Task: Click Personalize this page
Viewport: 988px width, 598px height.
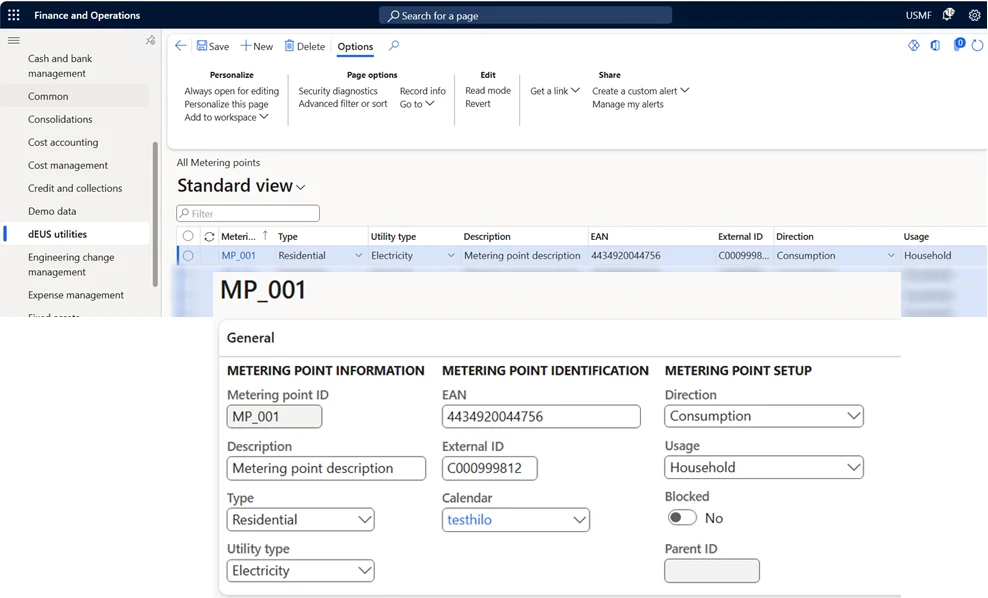Action: [226, 104]
